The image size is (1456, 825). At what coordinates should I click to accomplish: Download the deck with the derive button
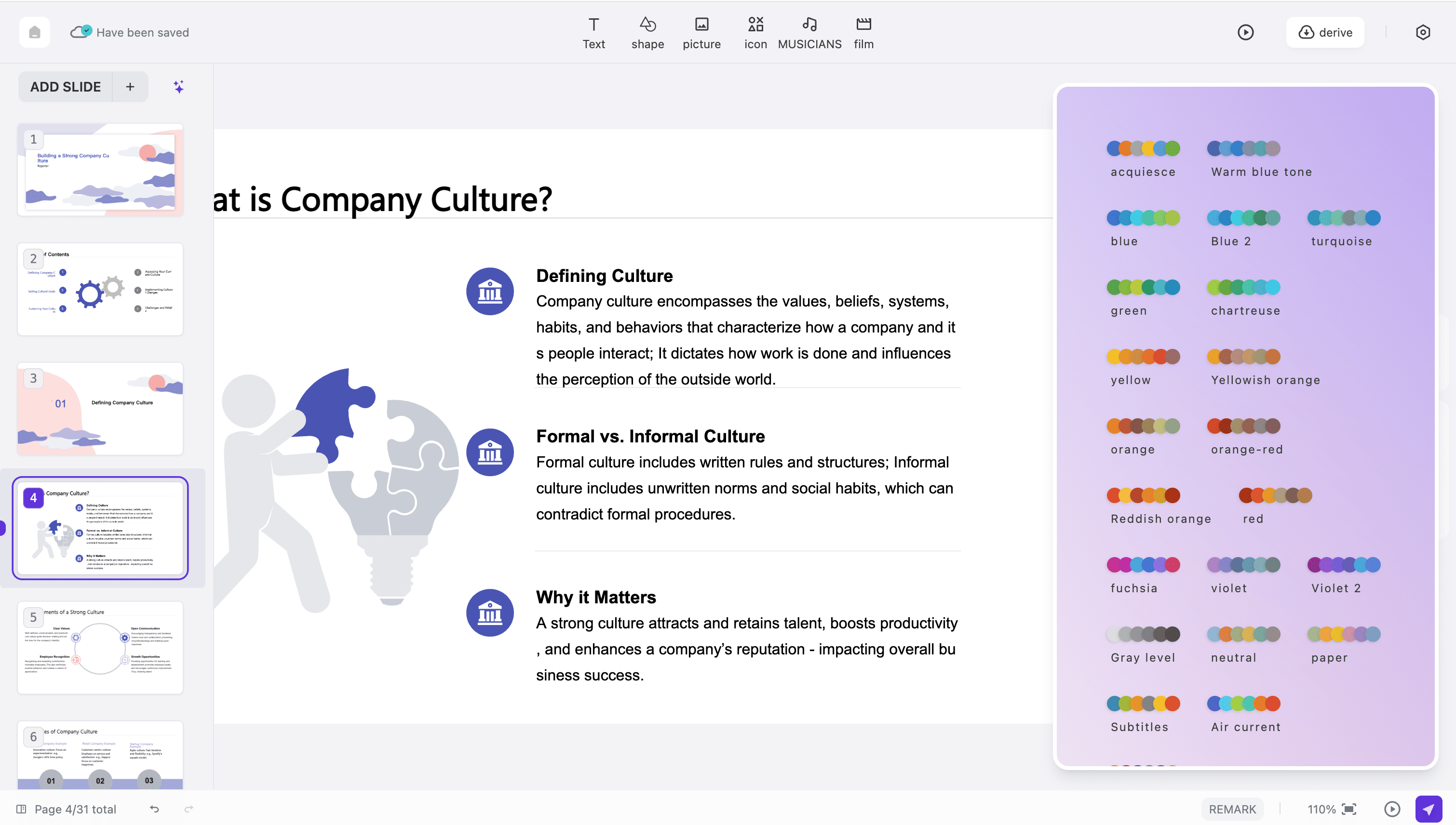[1324, 32]
